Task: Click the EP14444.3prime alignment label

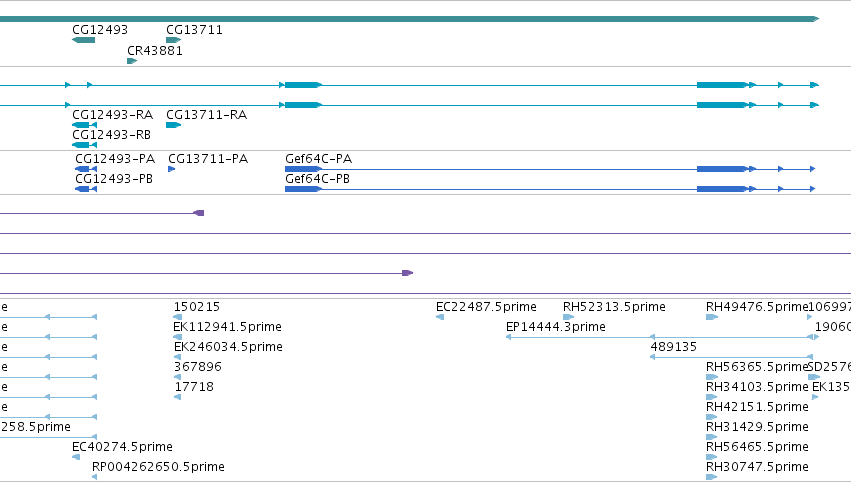Action: click(x=556, y=327)
